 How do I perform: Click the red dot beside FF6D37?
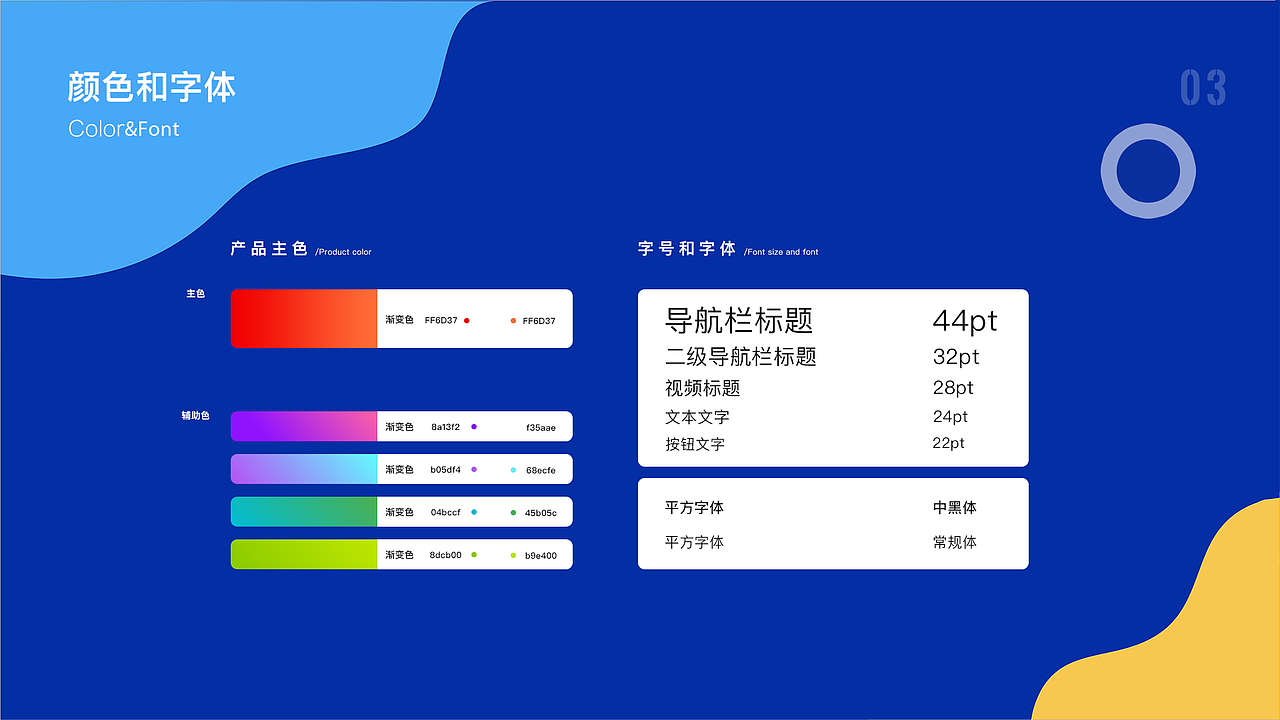tap(466, 320)
